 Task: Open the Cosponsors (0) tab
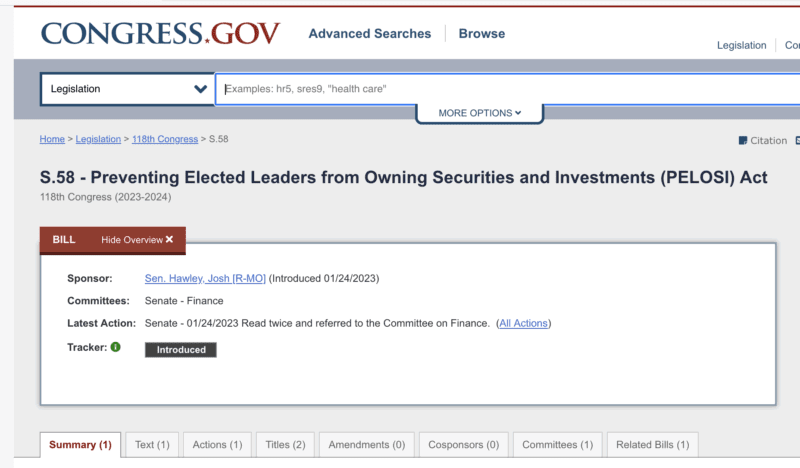pyautogui.click(x=463, y=445)
